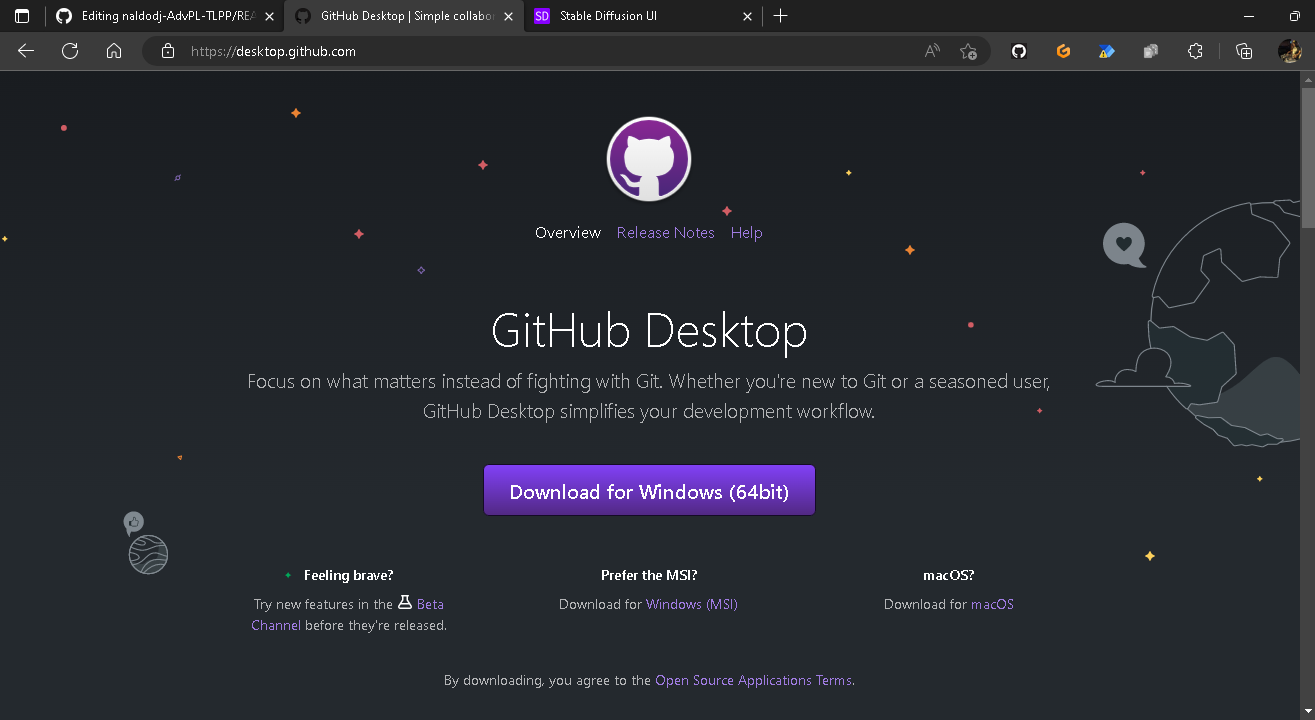
Task: Click the Read aloud icon in address bar
Action: click(931, 50)
